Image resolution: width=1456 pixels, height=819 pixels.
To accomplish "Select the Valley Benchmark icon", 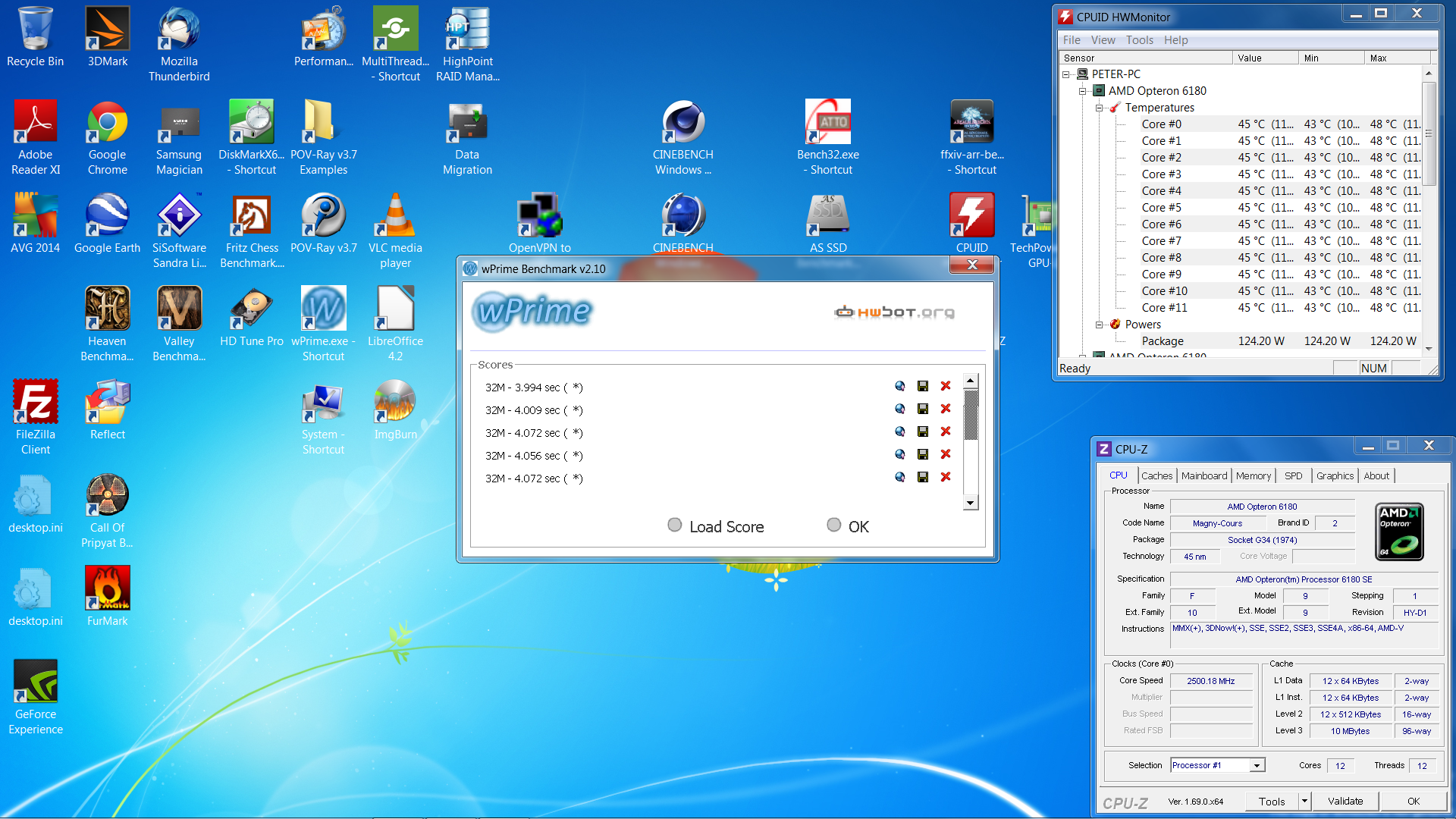I will 179,324.
